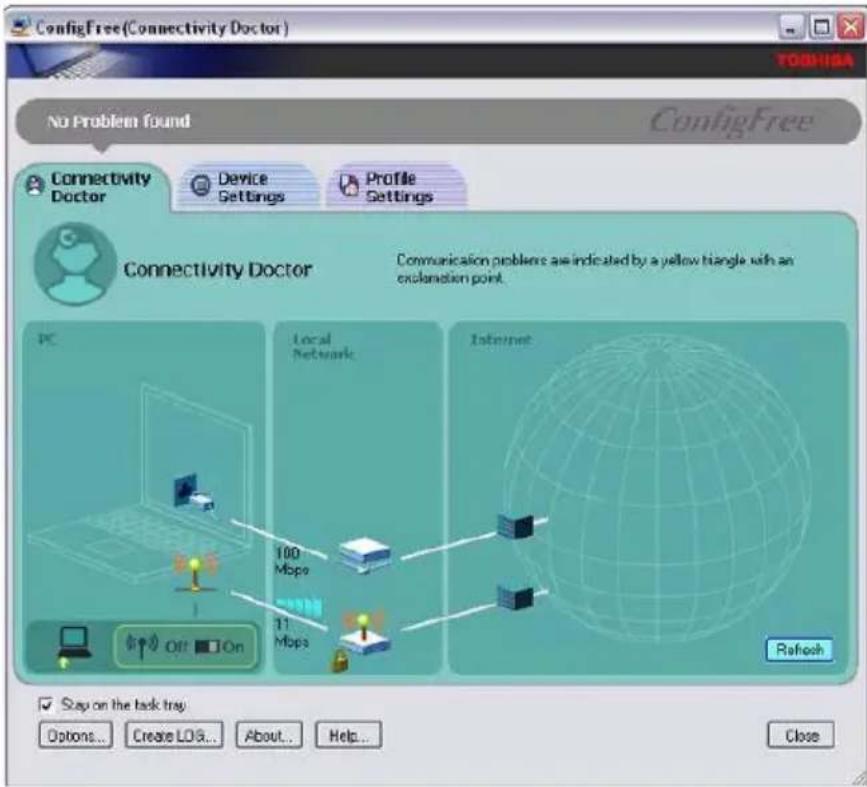This screenshot has width=867, height=787.
Task: Click the Close button at bottom
Action: (801, 736)
